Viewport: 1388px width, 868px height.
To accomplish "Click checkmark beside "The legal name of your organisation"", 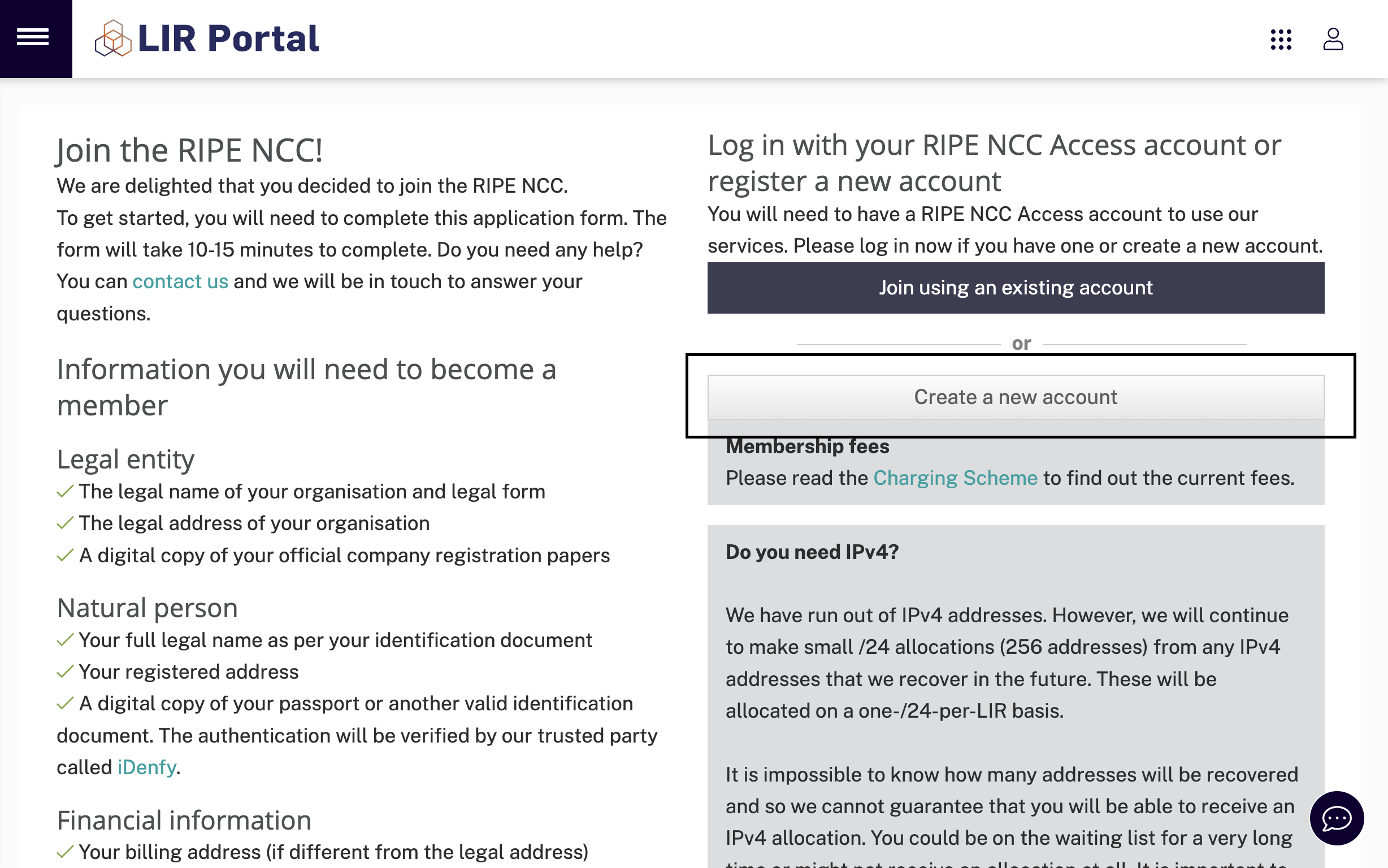I will click(65, 491).
